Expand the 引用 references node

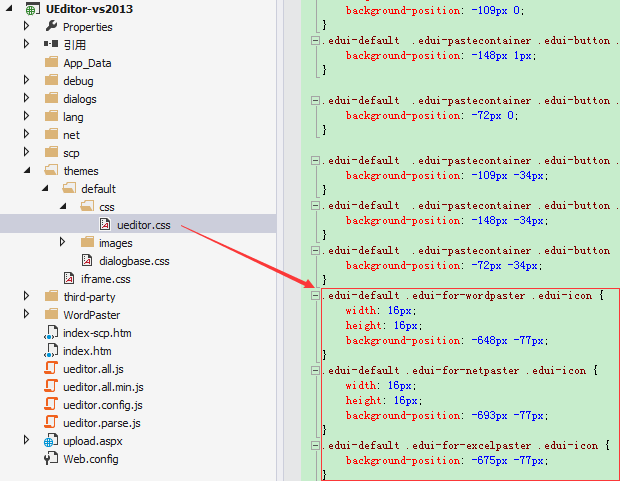[x=26, y=44]
